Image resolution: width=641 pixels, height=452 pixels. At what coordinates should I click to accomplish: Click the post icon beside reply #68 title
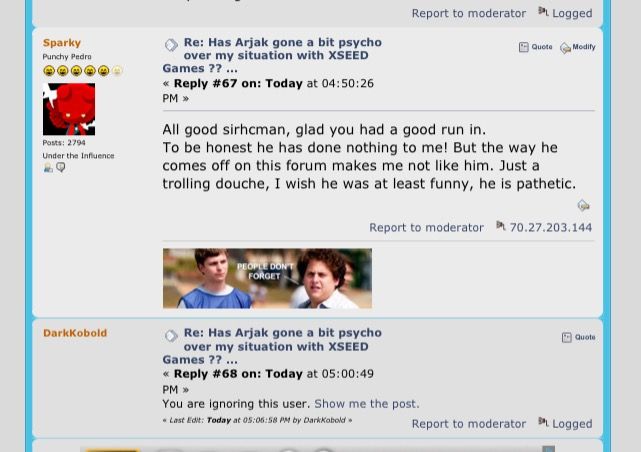point(171,336)
